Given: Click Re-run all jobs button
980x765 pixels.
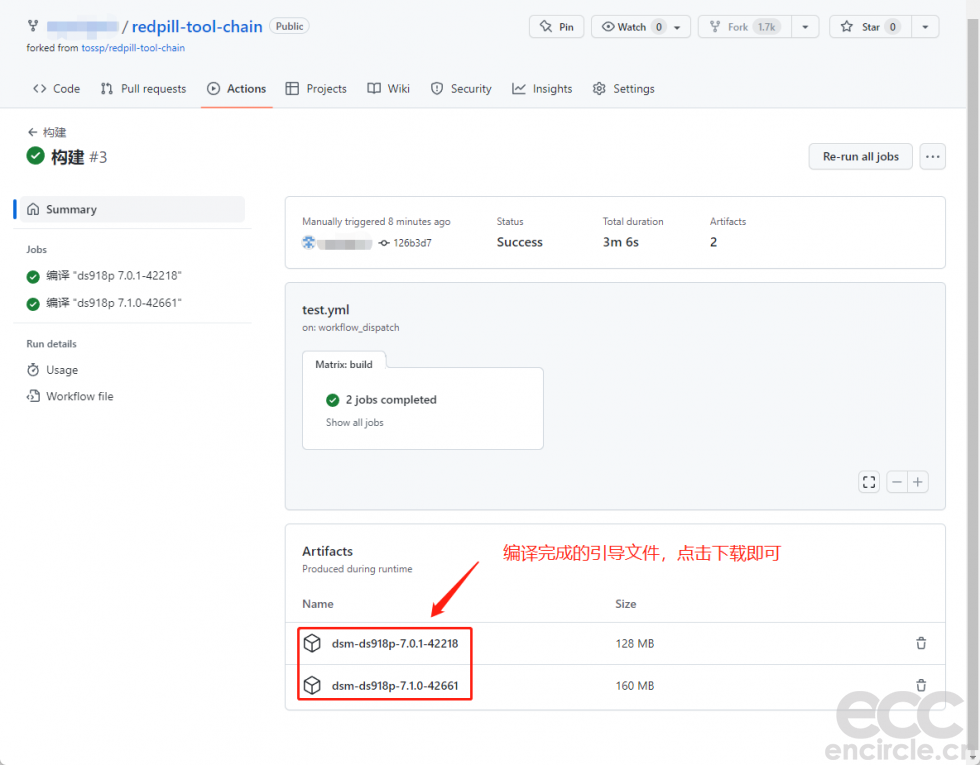Looking at the screenshot, I should pyautogui.click(x=861, y=156).
